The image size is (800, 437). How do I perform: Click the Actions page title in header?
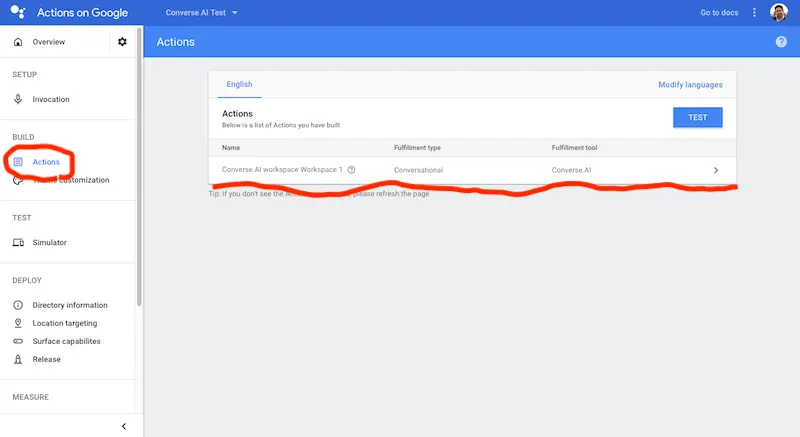176,42
